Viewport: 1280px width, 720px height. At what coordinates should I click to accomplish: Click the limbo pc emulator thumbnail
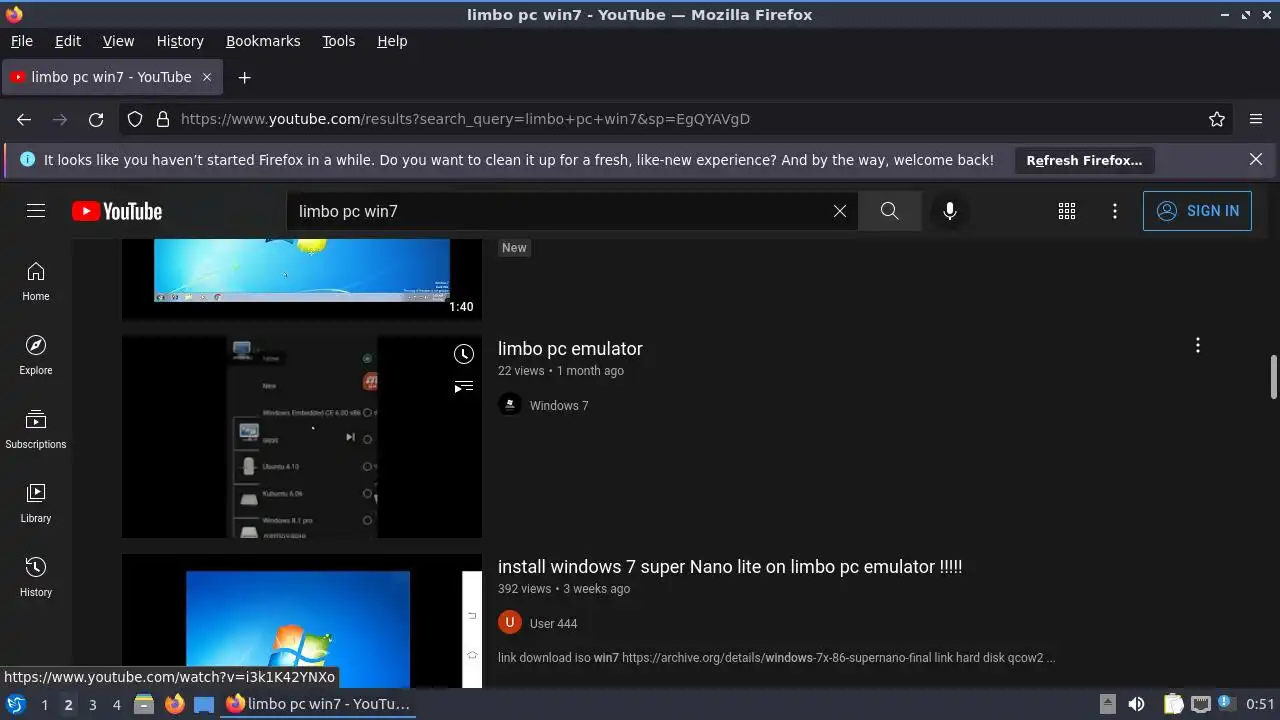point(302,437)
